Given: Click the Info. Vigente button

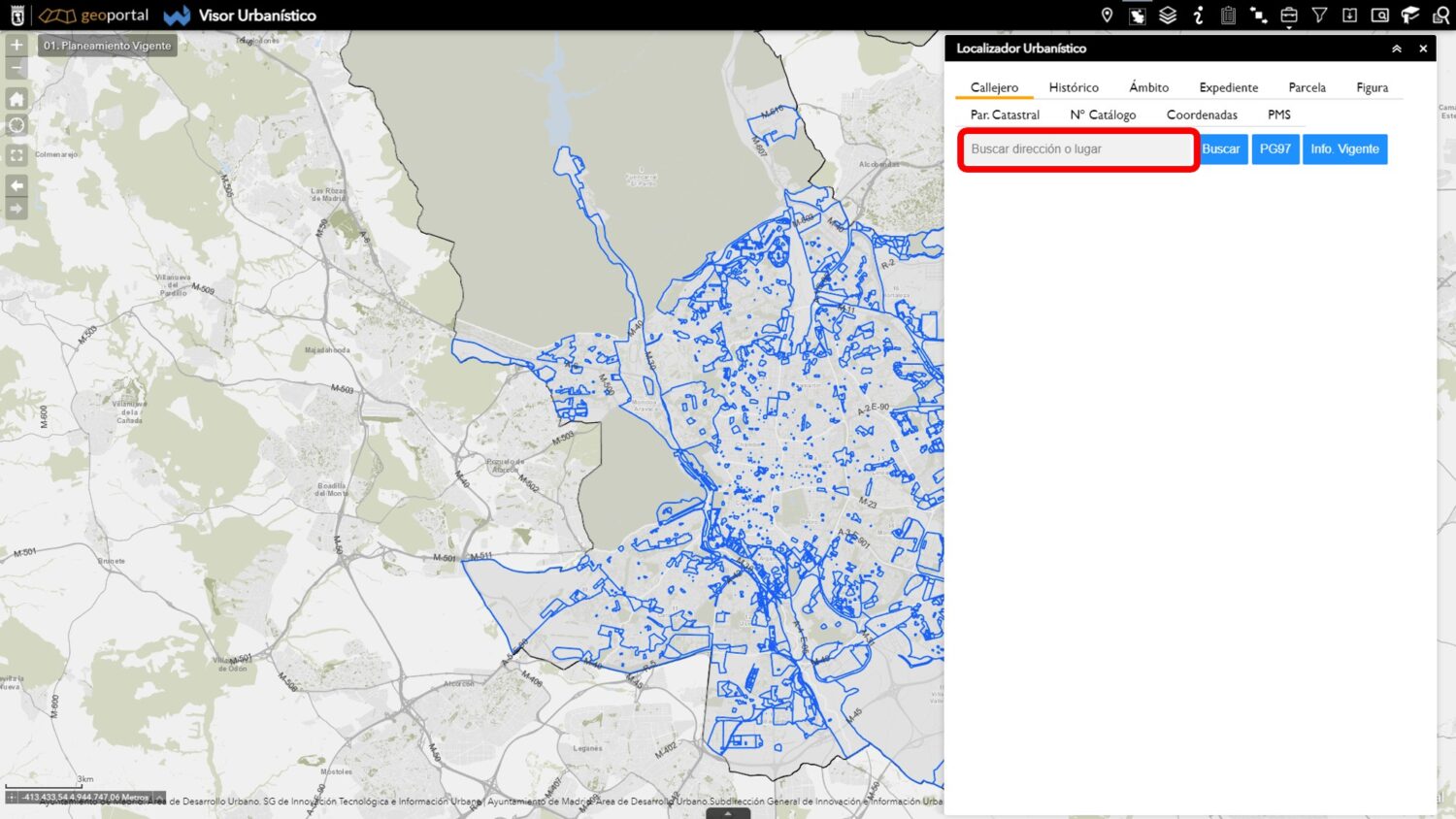Looking at the screenshot, I should pyautogui.click(x=1344, y=149).
